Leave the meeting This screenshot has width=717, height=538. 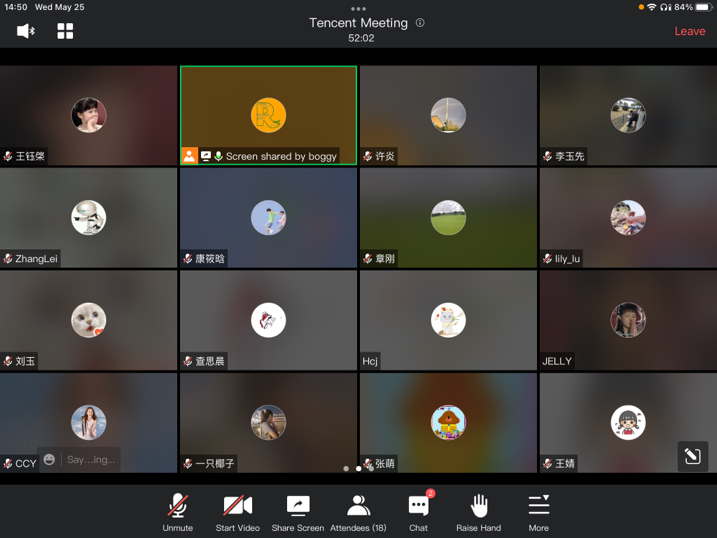689,31
